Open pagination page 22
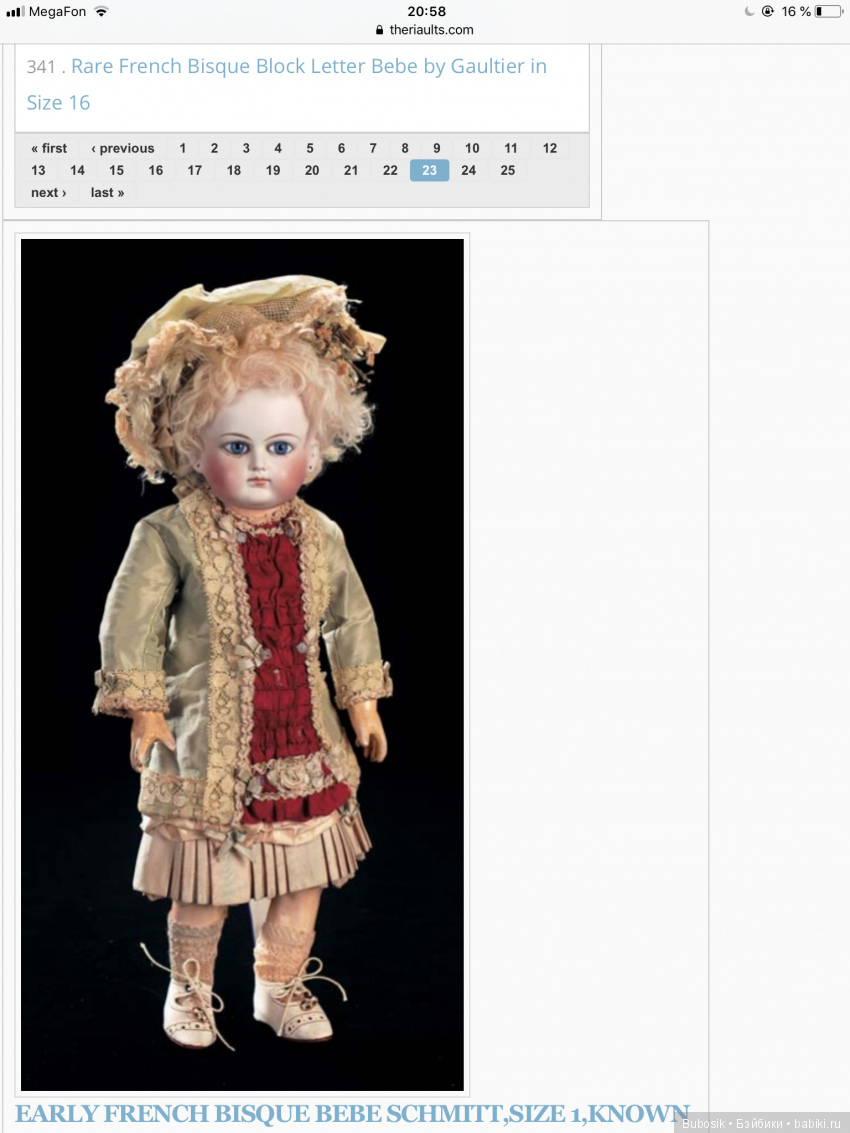The height and width of the screenshot is (1133, 850). [390, 171]
